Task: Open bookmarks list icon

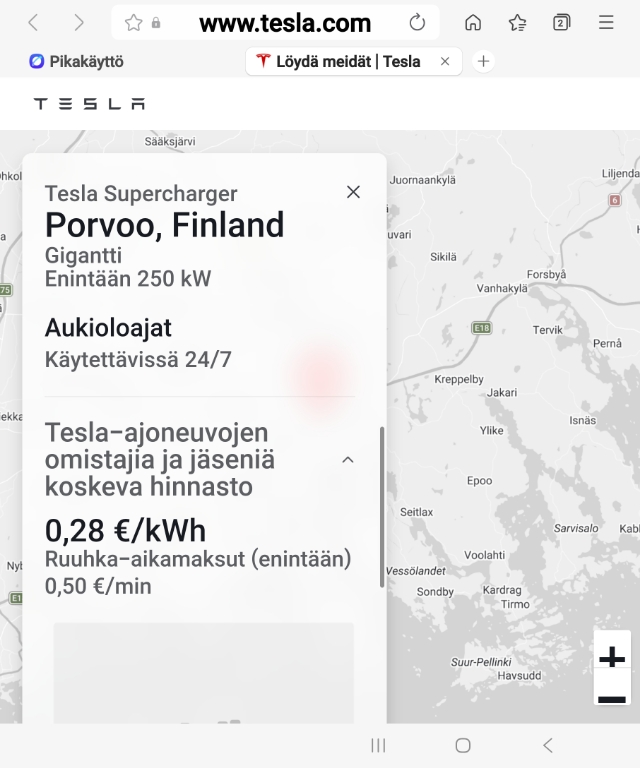Action: [517, 23]
